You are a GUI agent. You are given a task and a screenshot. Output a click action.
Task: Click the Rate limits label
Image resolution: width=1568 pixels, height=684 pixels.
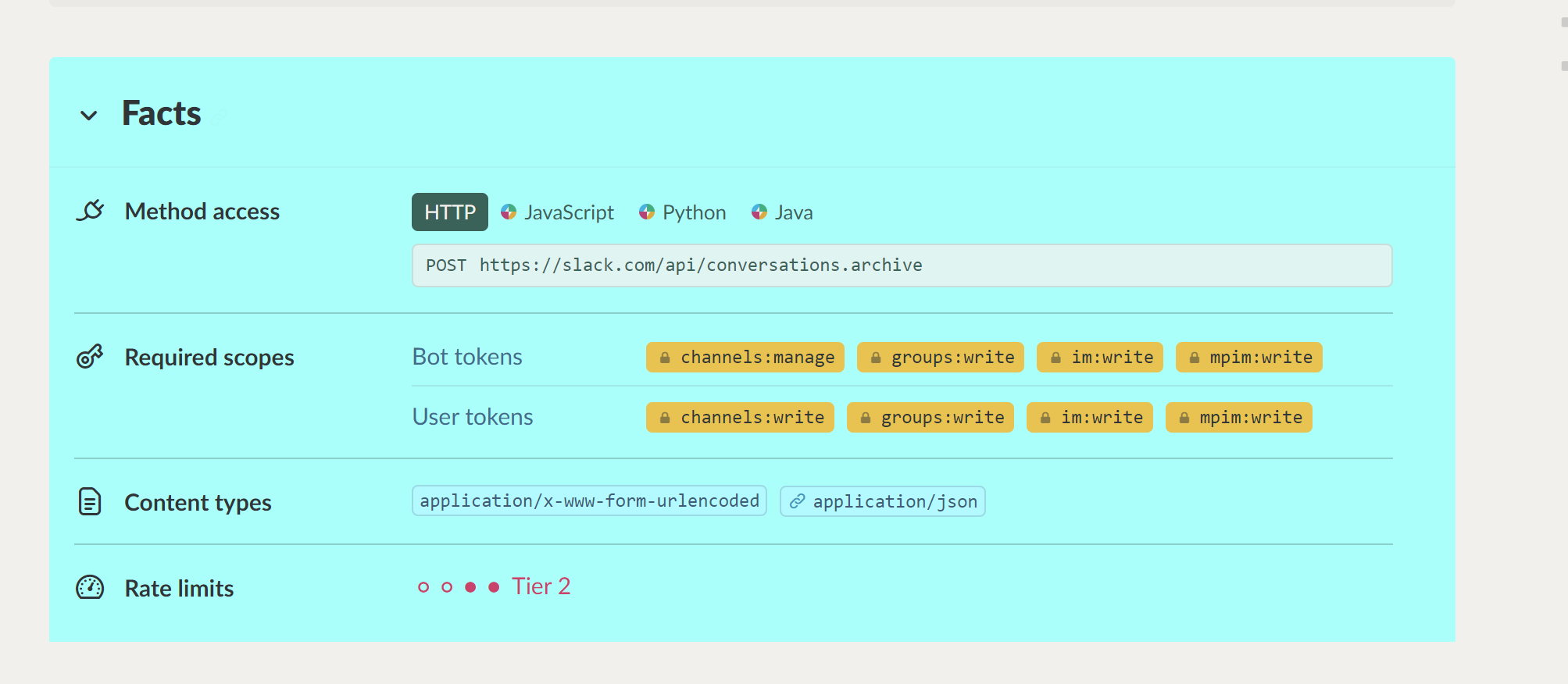click(x=180, y=589)
